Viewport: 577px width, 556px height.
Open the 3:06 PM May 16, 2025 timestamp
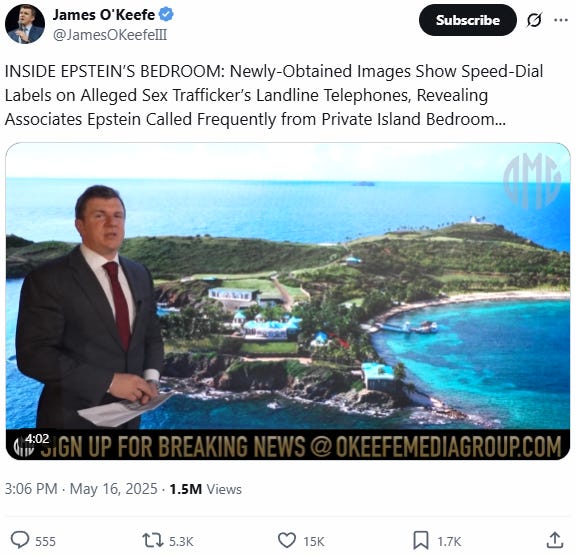pos(81,489)
